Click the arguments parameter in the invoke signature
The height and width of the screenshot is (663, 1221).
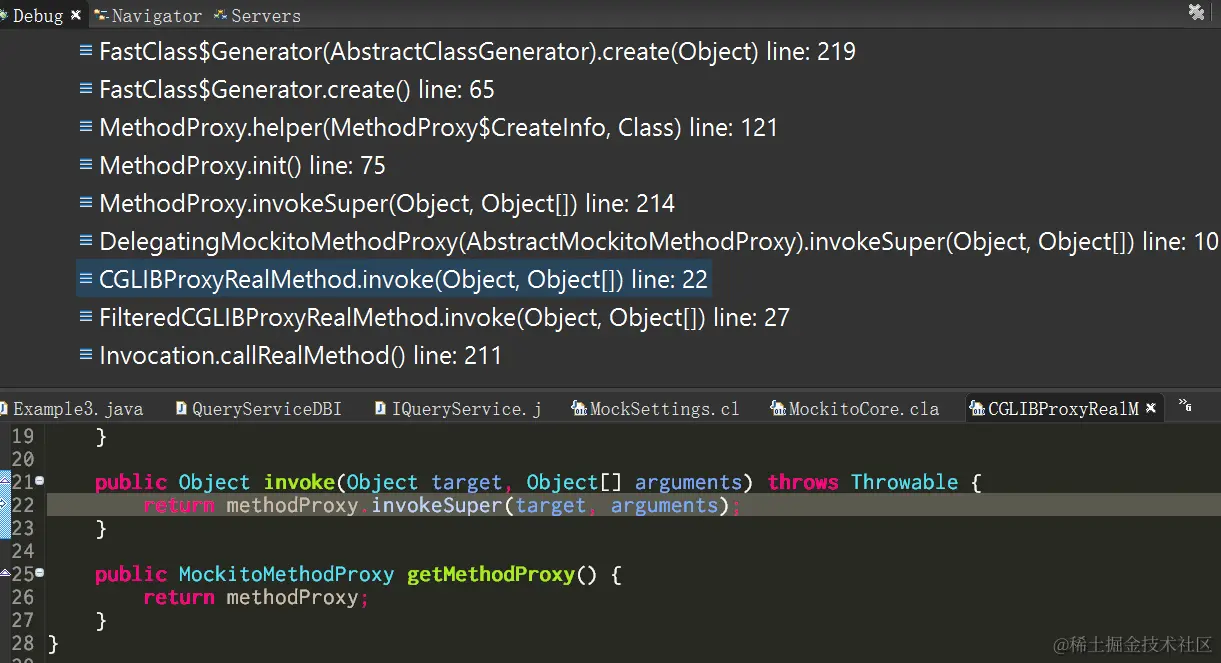coord(688,482)
